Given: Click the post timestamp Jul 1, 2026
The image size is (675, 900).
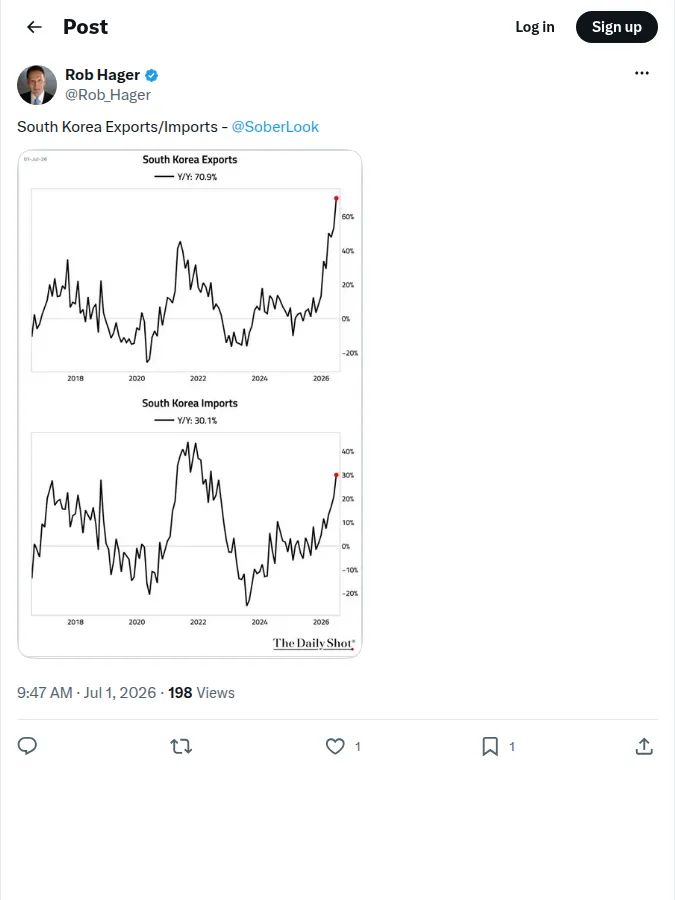Looking at the screenshot, I should pyautogui.click(x=120, y=693).
